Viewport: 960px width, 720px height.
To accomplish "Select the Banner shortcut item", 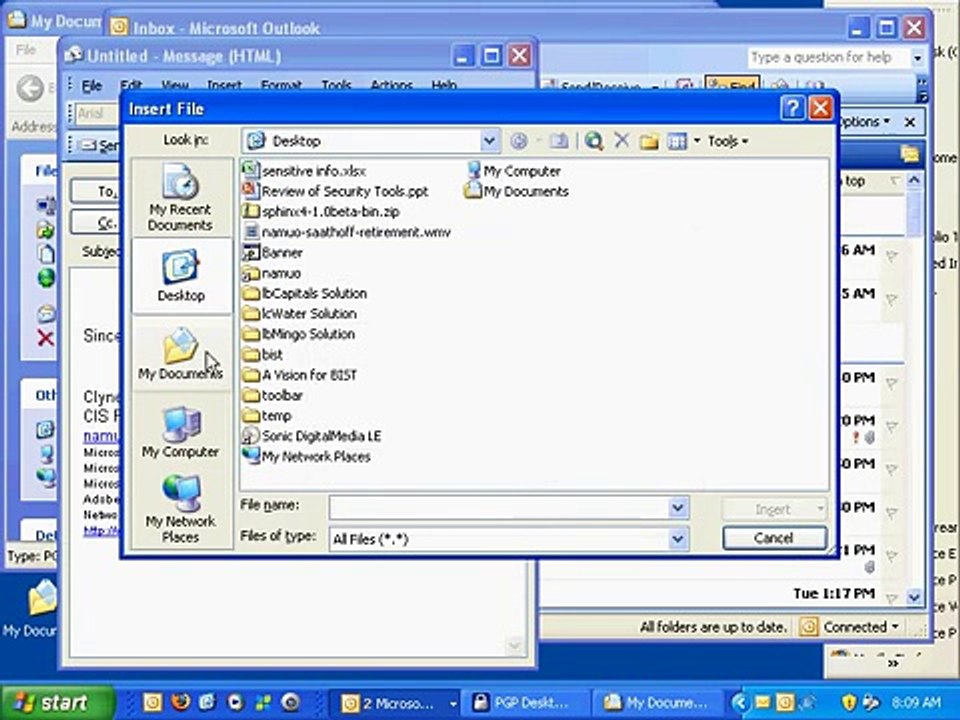I will point(272,252).
